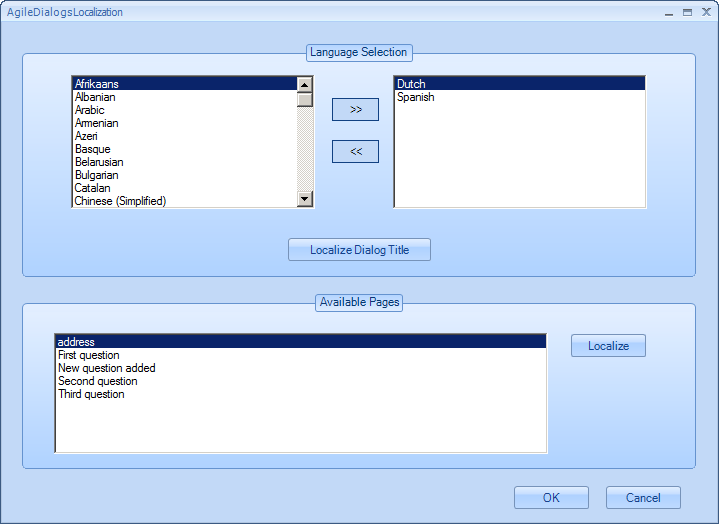
Task: Click the language list scrollbar thumb
Action: (x=305, y=99)
